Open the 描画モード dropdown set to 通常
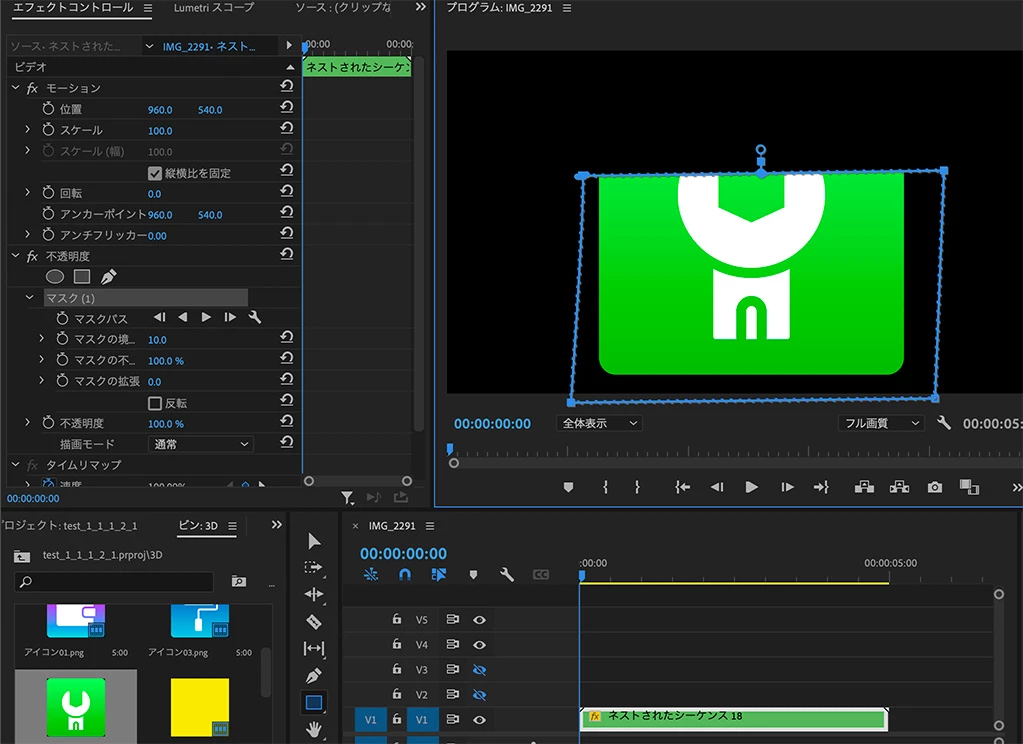Image resolution: width=1023 pixels, height=744 pixels. (x=200, y=444)
